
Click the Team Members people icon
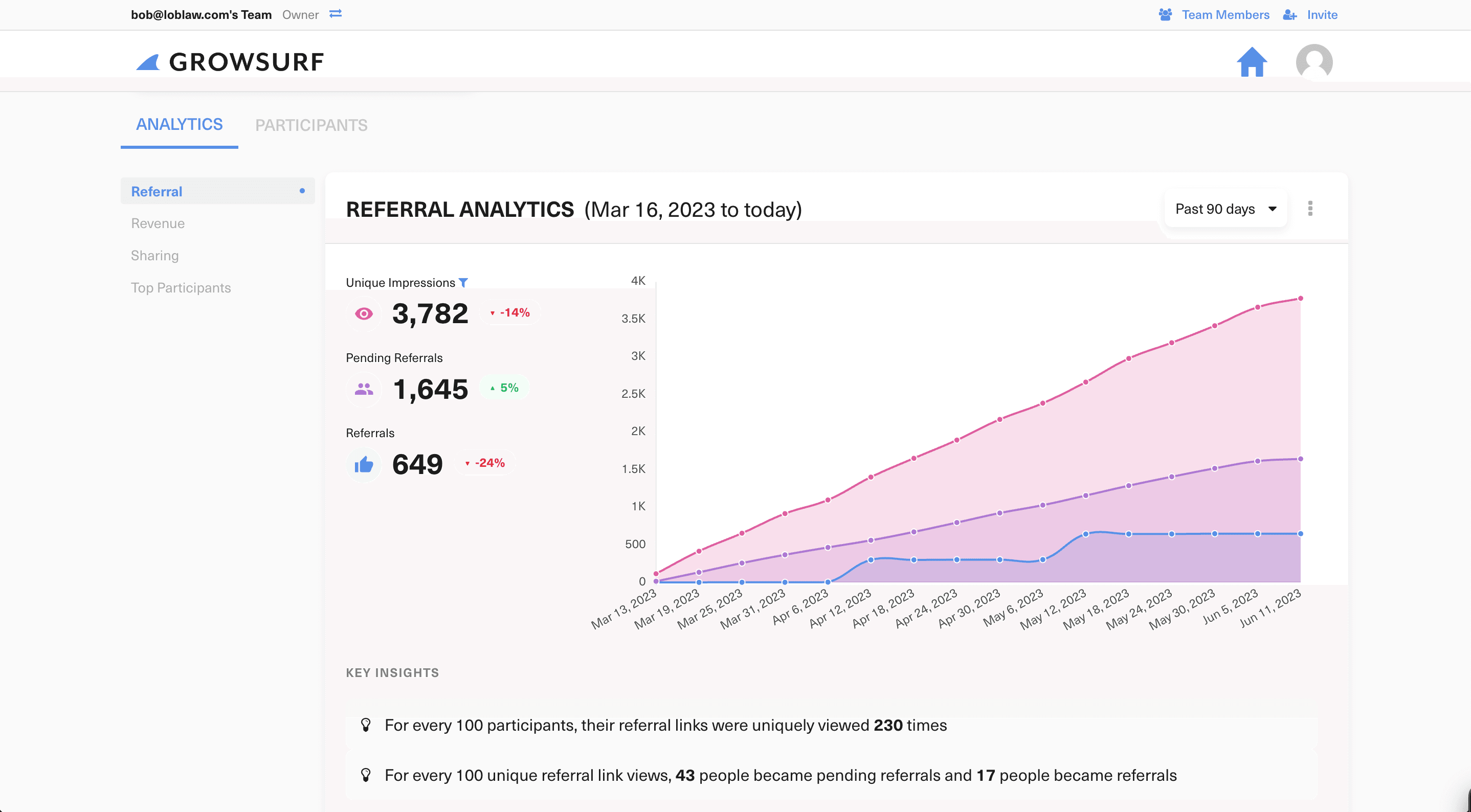(x=1165, y=14)
